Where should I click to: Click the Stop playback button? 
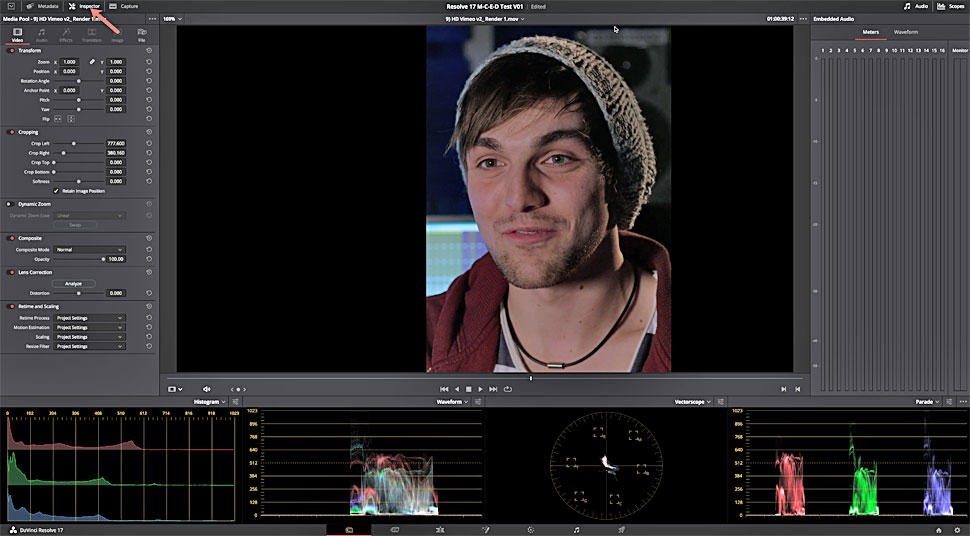pos(468,388)
